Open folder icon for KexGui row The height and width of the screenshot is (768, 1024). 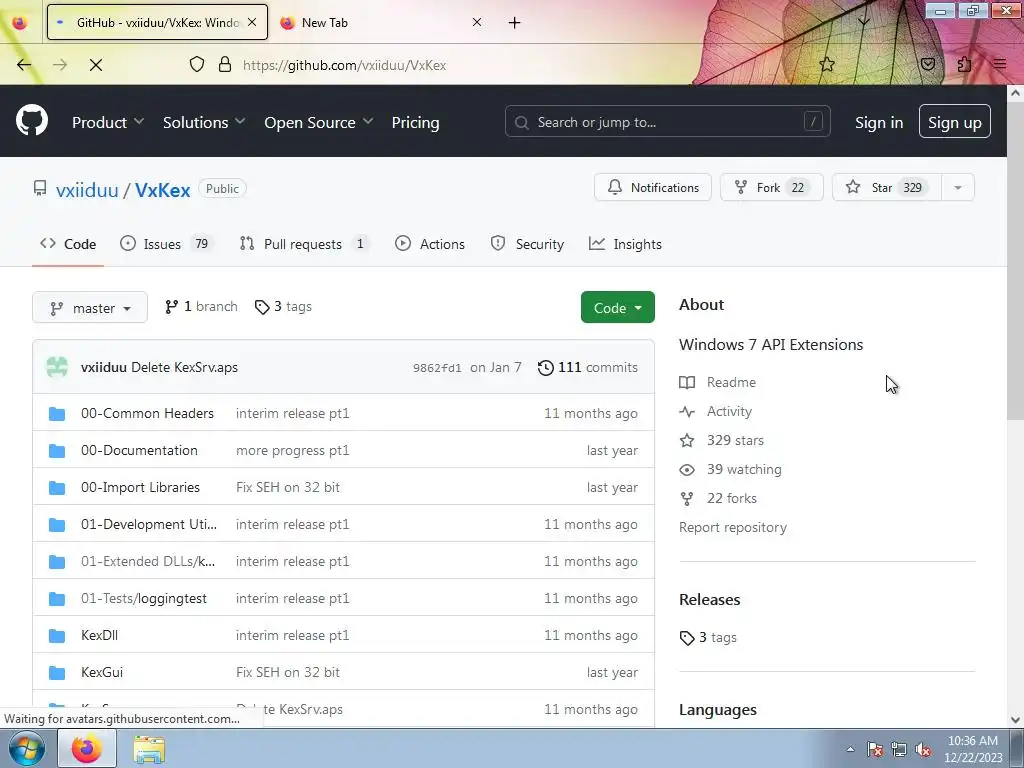(57, 672)
